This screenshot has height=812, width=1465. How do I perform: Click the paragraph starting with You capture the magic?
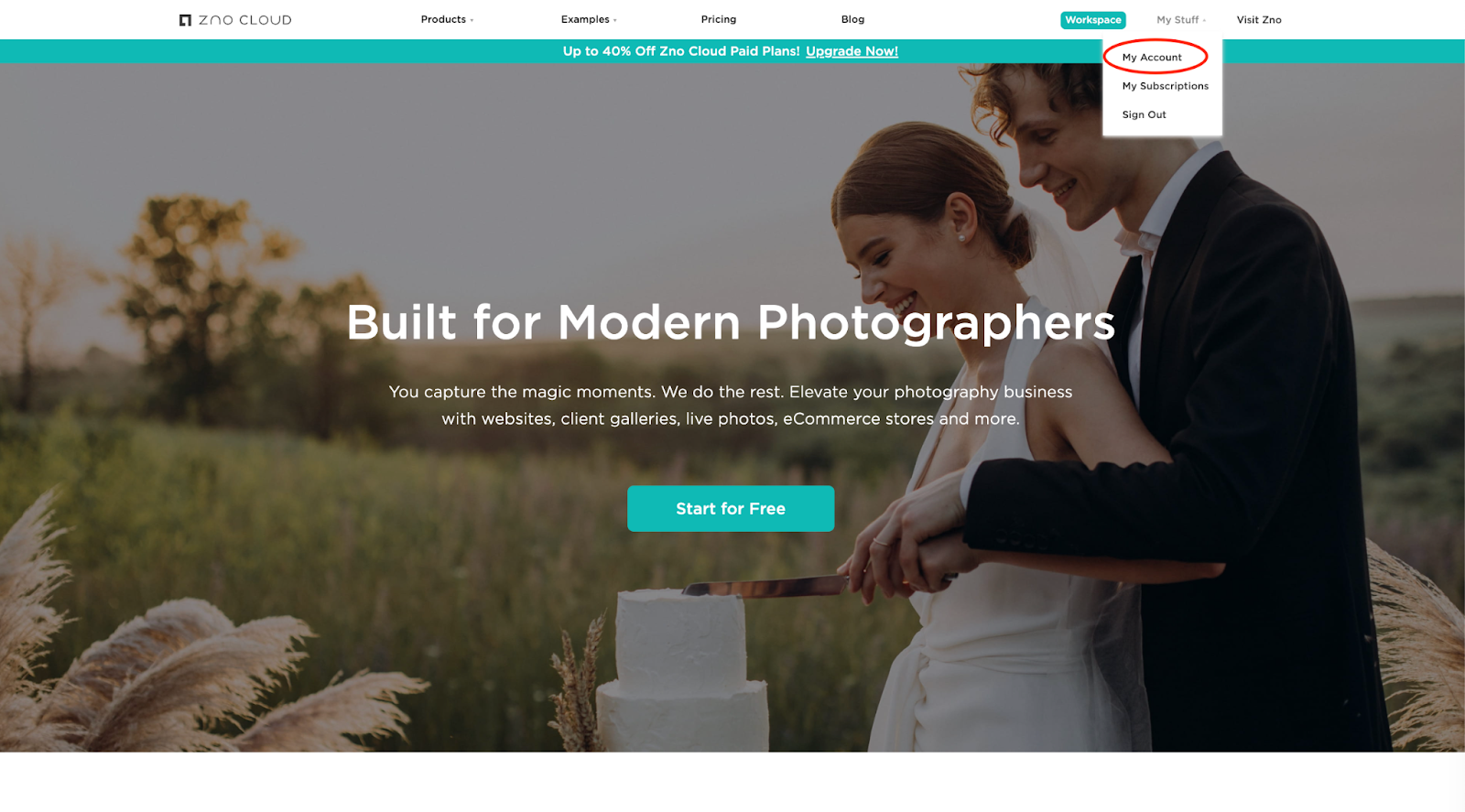click(731, 406)
